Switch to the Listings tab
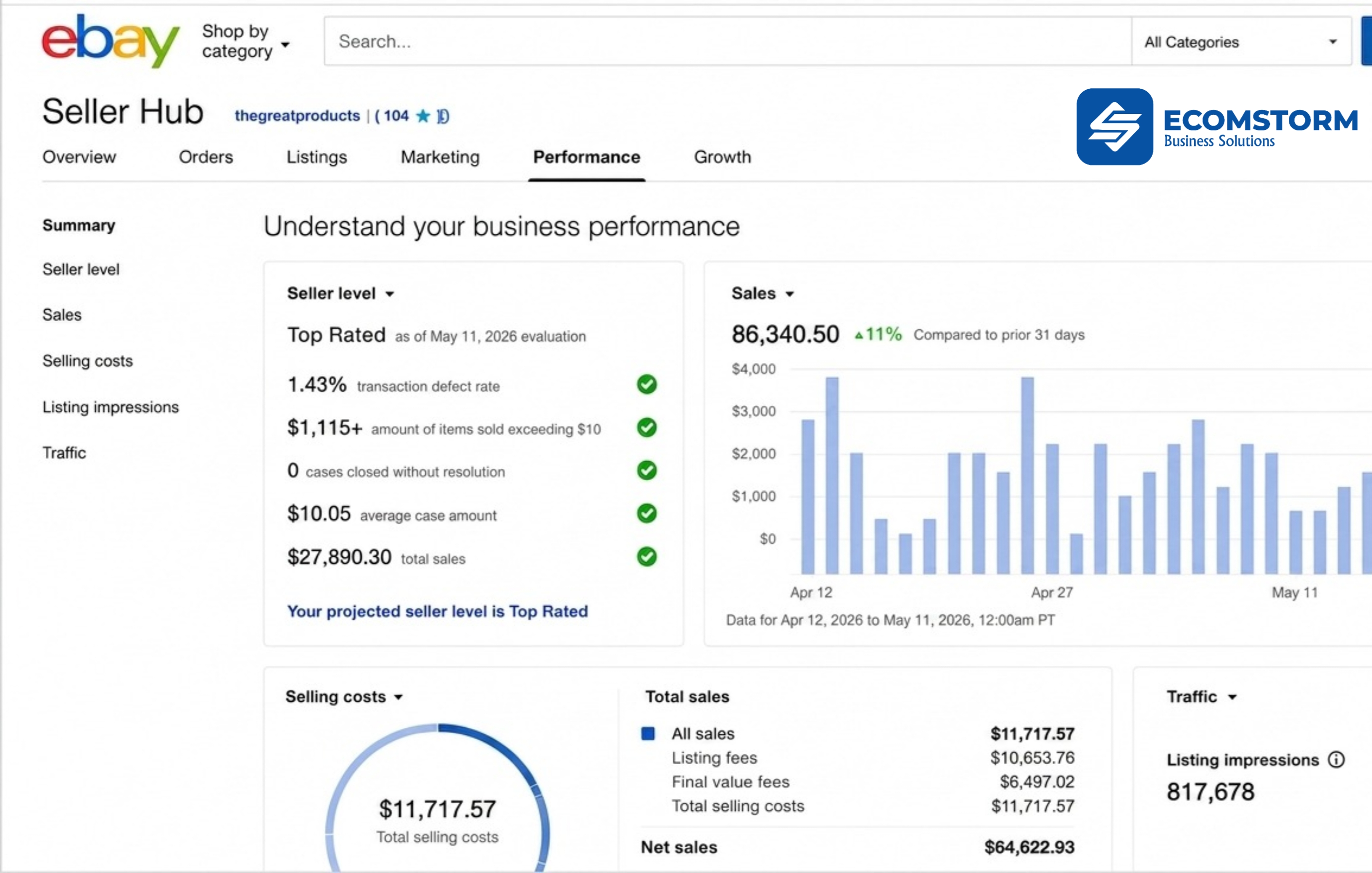Viewport: 1372px width, 873px height. click(x=317, y=157)
